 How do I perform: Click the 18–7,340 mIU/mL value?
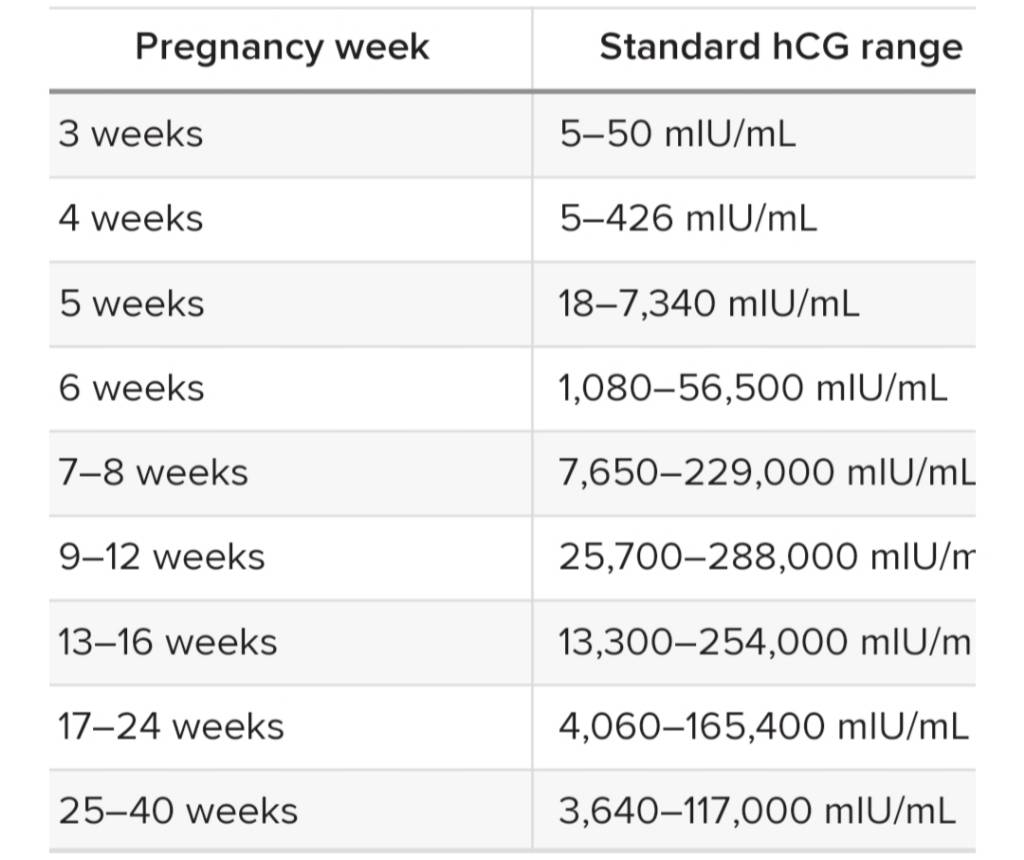pyautogui.click(x=709, y=304)
